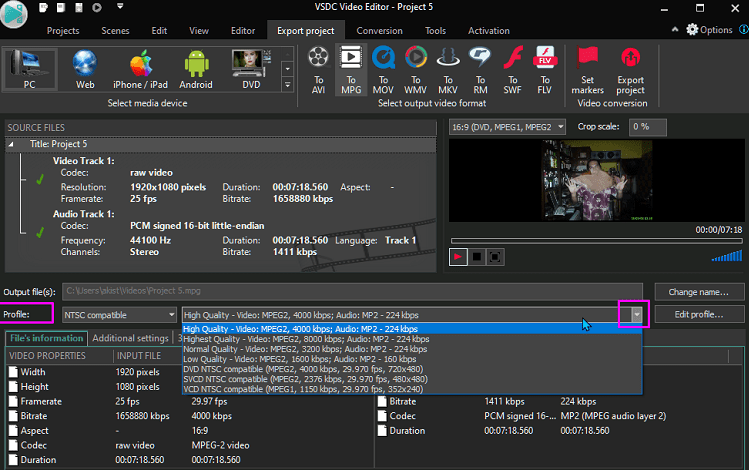Select To FLV output format
The width and height of the screenshot is (749, 470).
(545, 70)
